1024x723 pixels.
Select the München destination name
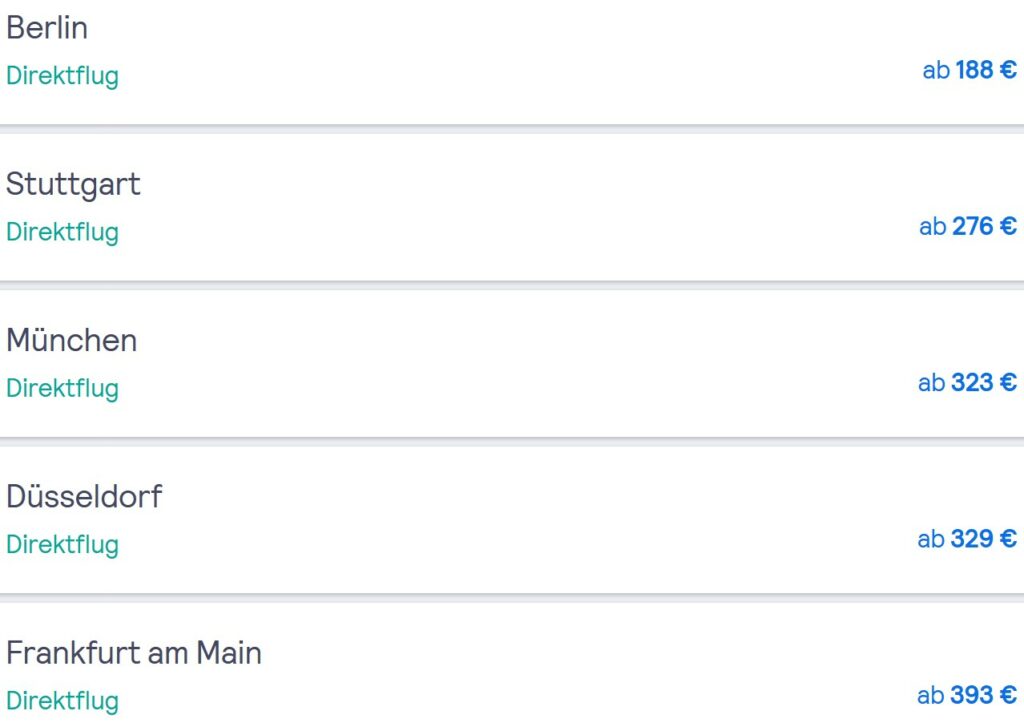click(72, 340)
